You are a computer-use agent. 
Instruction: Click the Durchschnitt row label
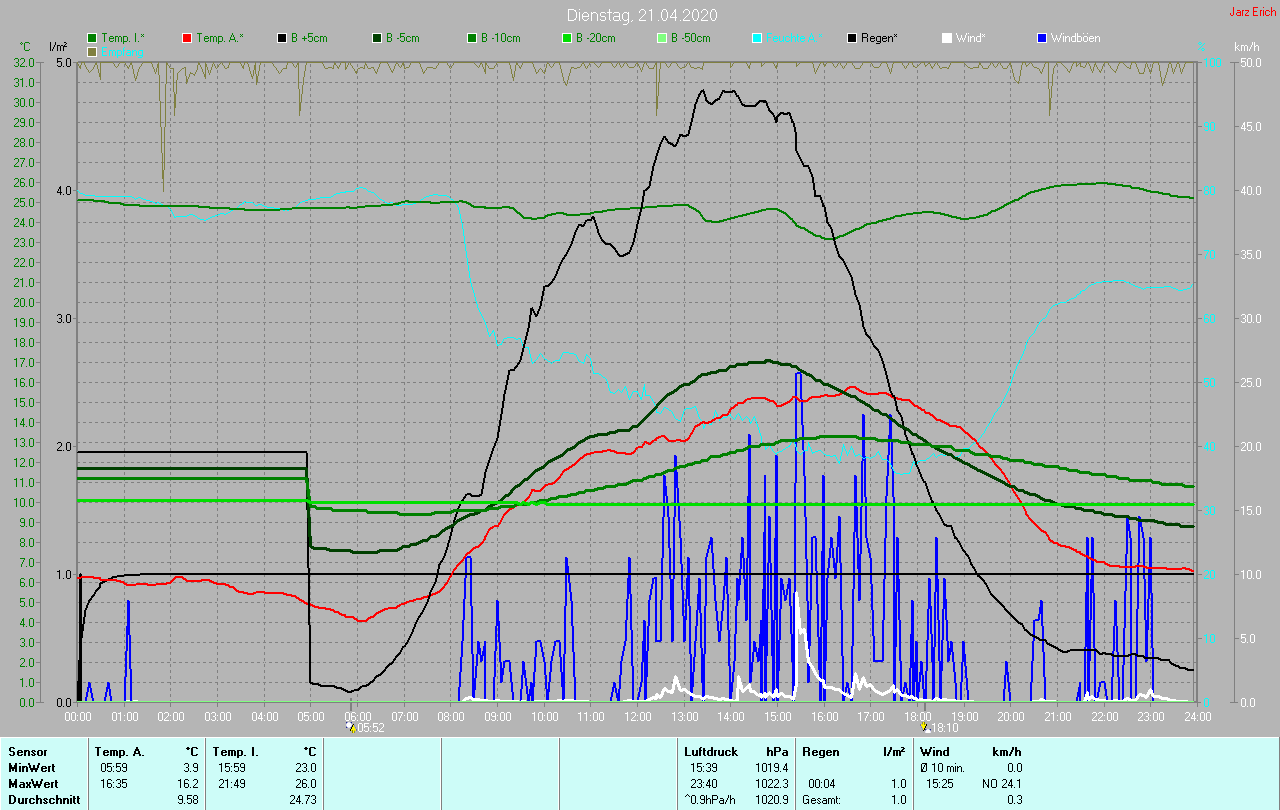pos(42,800)
